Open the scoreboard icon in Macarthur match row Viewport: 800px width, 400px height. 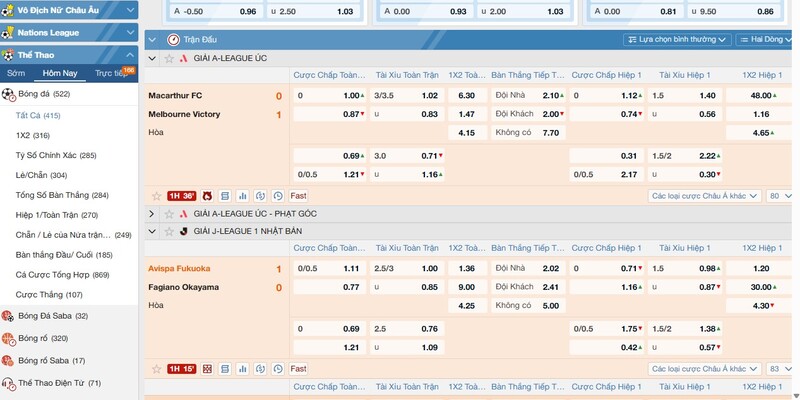[225, 196]
